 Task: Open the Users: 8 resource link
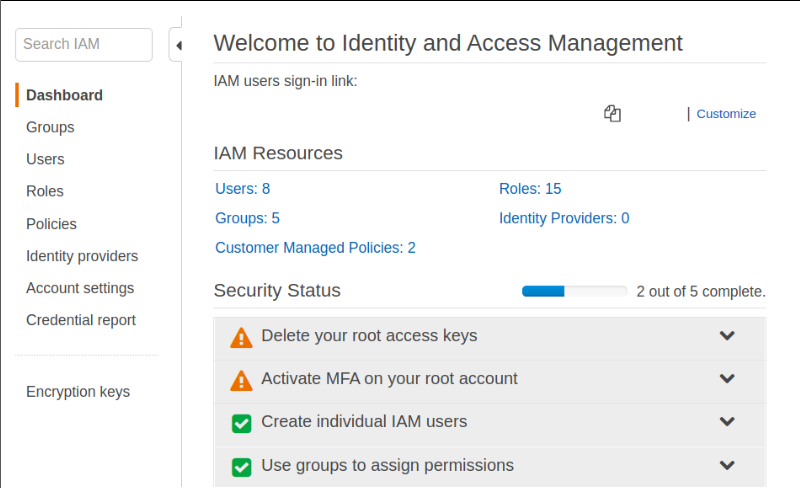click(242, 188)
